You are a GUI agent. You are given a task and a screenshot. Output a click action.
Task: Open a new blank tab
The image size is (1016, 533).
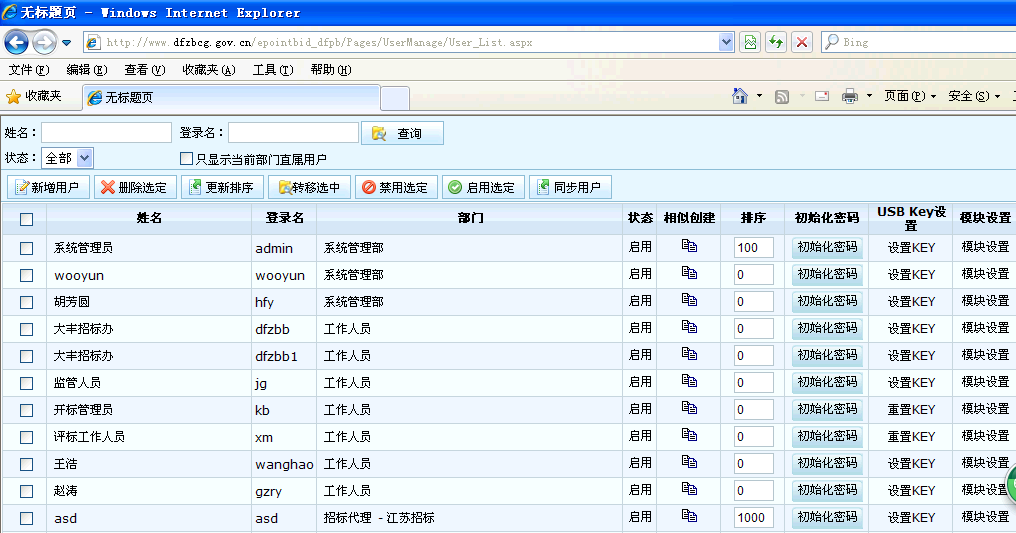(395, 98)
